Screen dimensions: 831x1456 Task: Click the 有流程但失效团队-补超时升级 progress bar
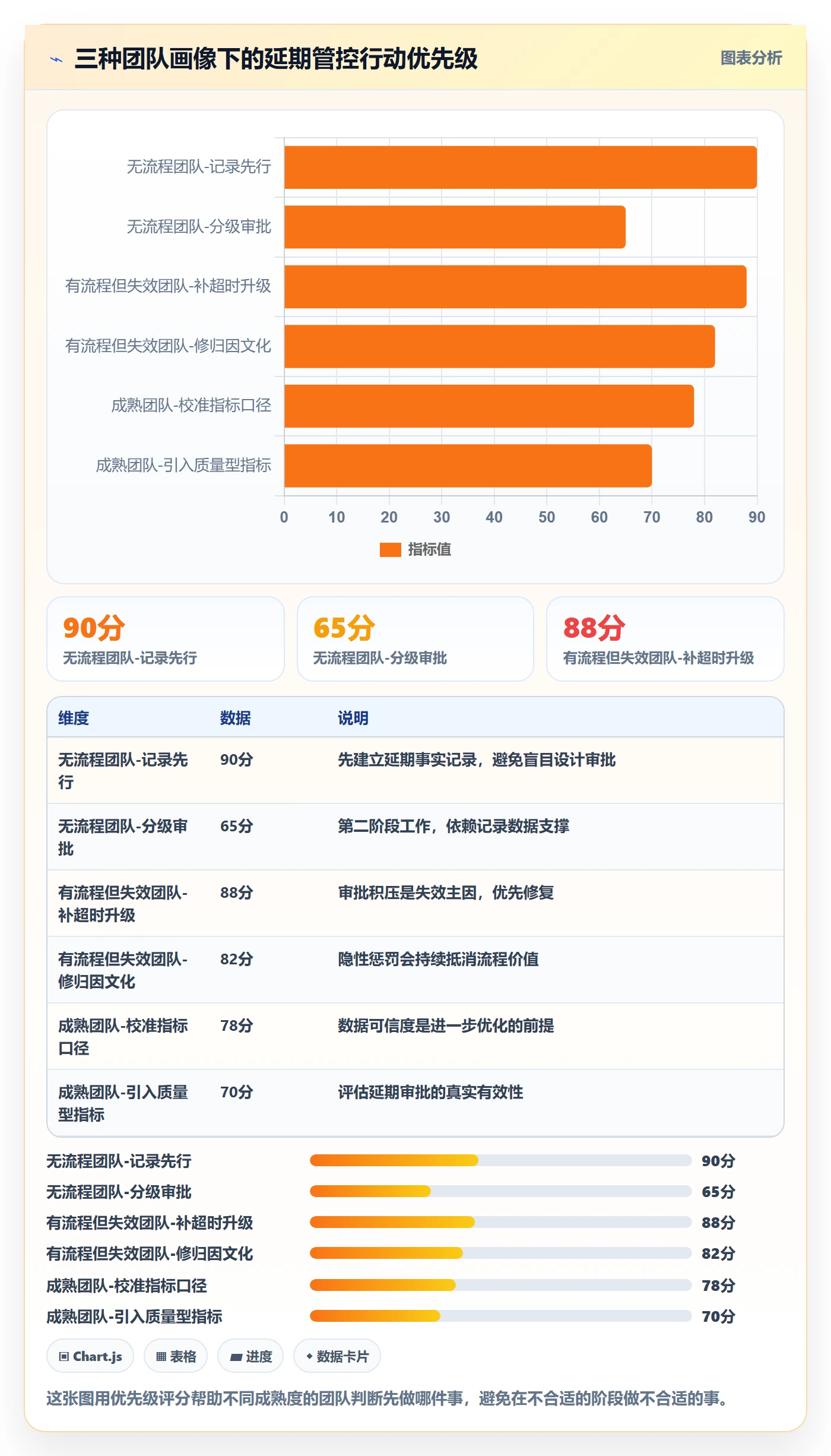501,1222
